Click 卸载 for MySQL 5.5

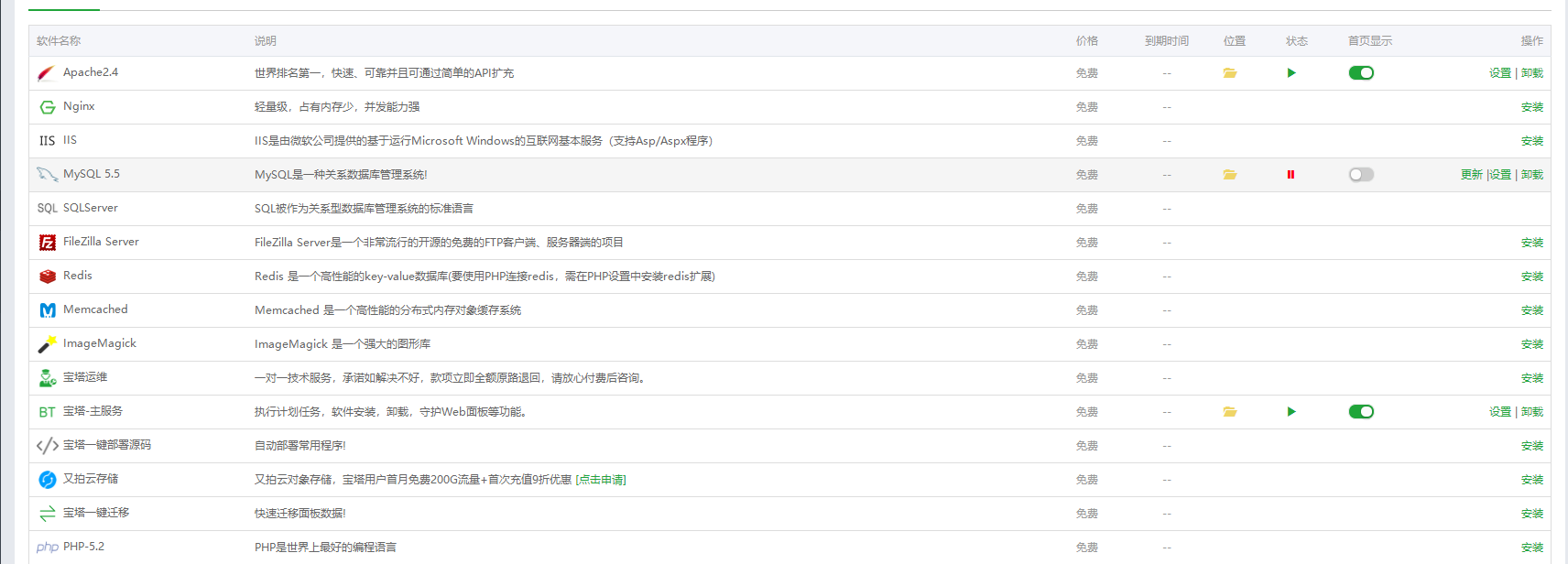[x=1532, y=175]
